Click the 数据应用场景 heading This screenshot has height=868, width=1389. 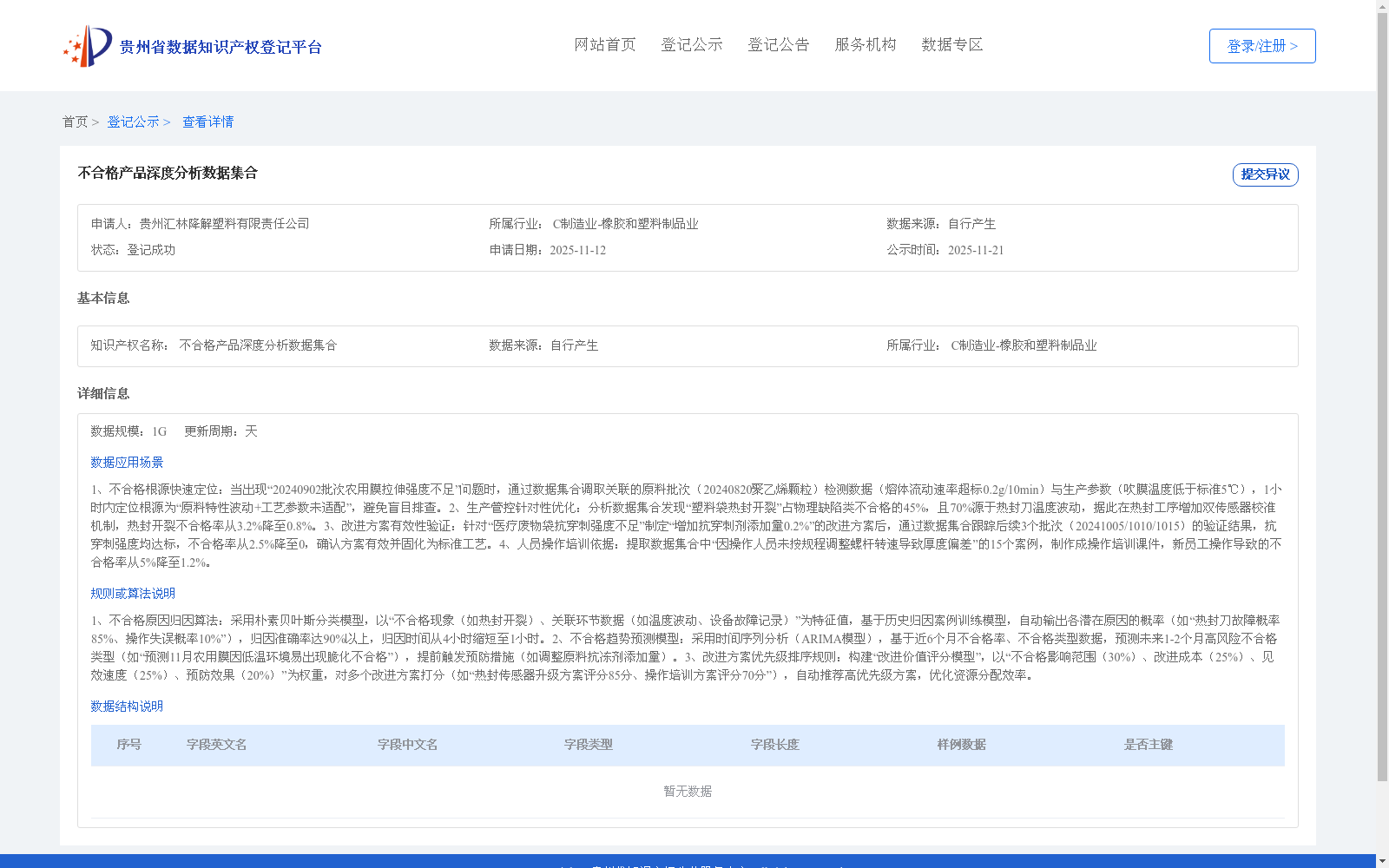coord(127,463)
